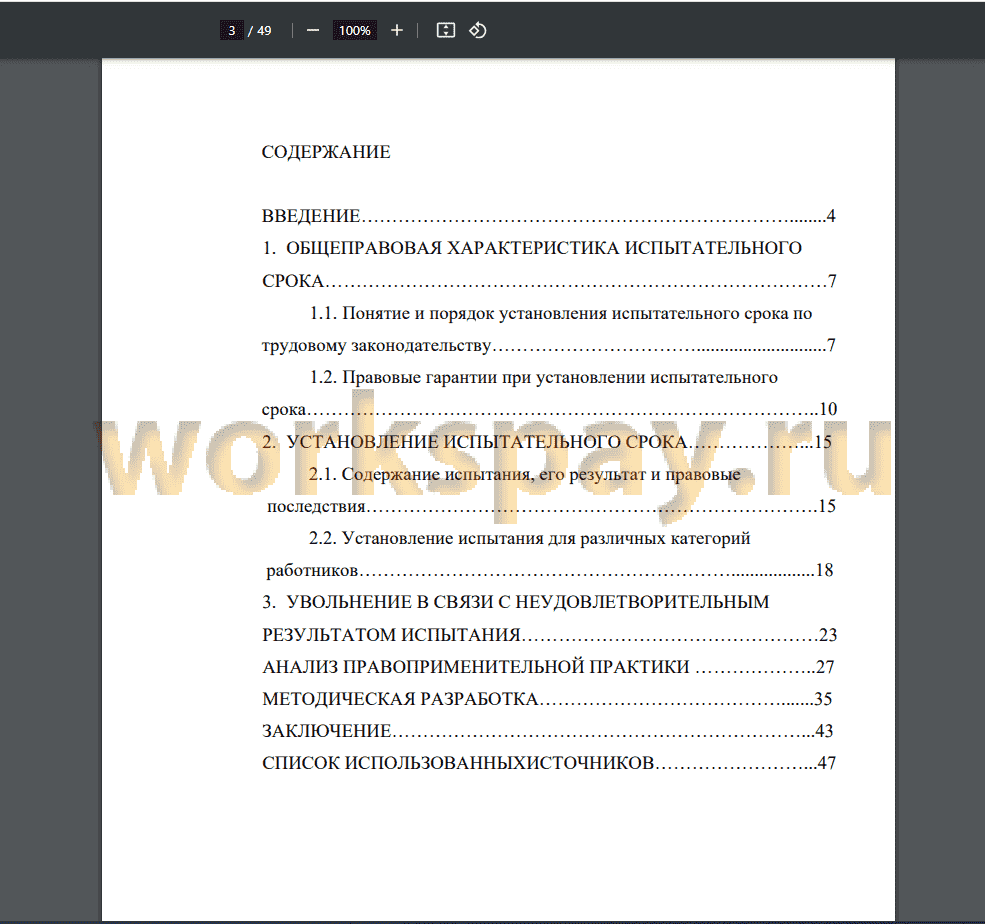Click 'СПИСОК ИСПОЛЬЗОВАННЫХИСТОЧНИКОВ' entry
This screenshot has width=985, height=924.
click(548, 763)
